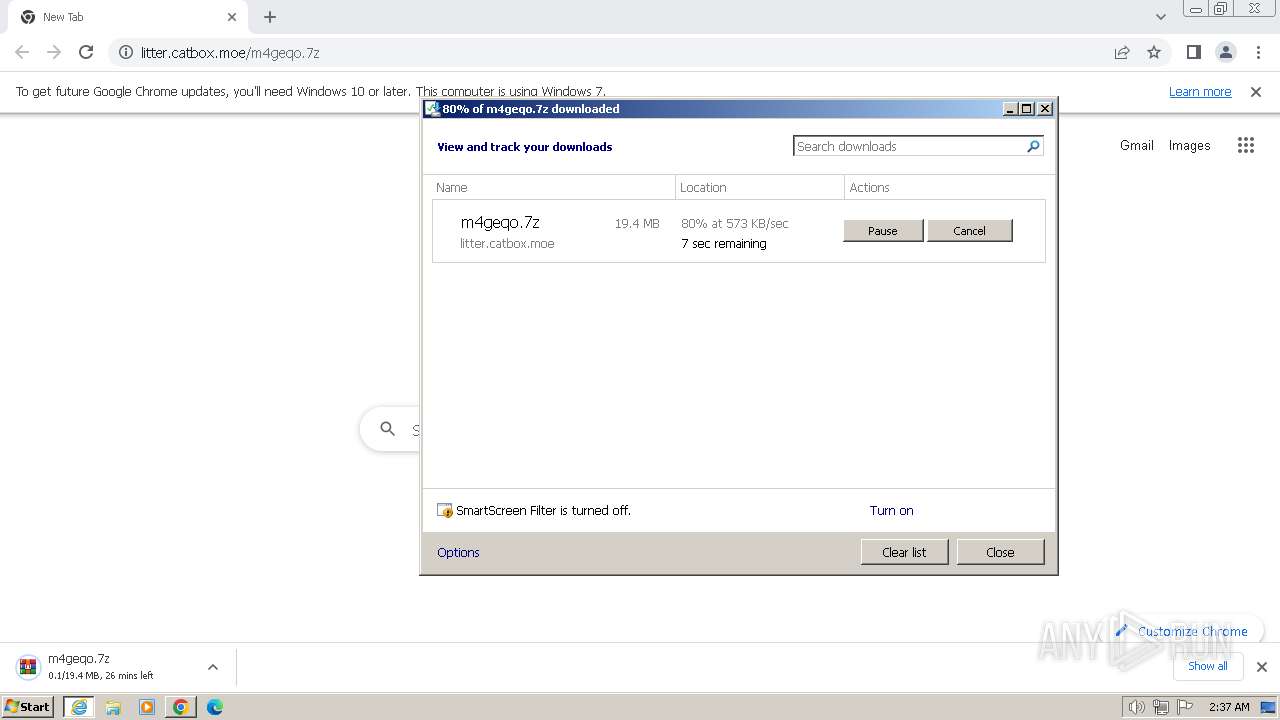This screenshot has height=720, width=1280.
Task: Click the Chrome forward arrow
Action: tap(54, 52)
